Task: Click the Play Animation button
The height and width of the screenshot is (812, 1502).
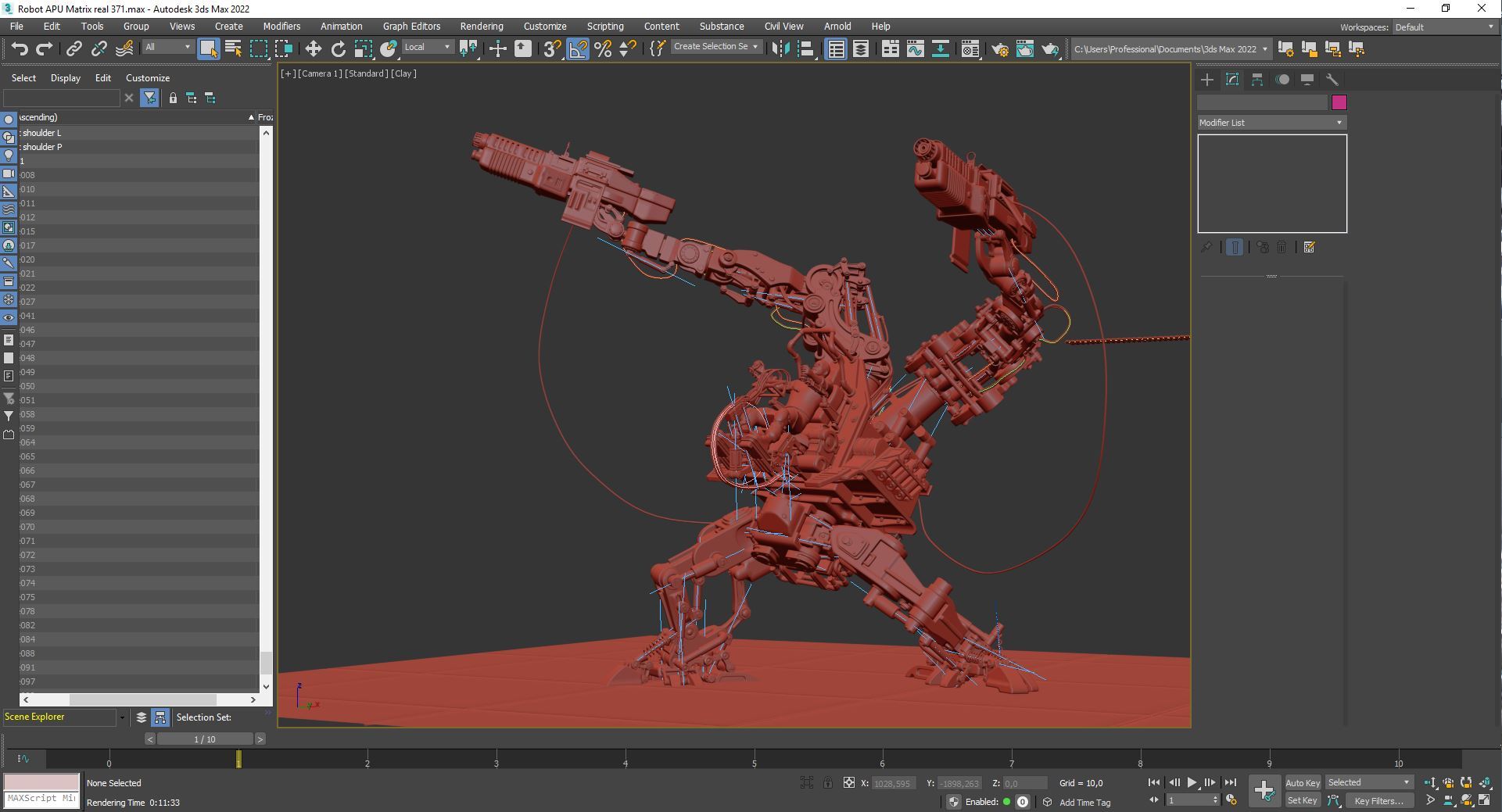Action: pos(1192,782)
